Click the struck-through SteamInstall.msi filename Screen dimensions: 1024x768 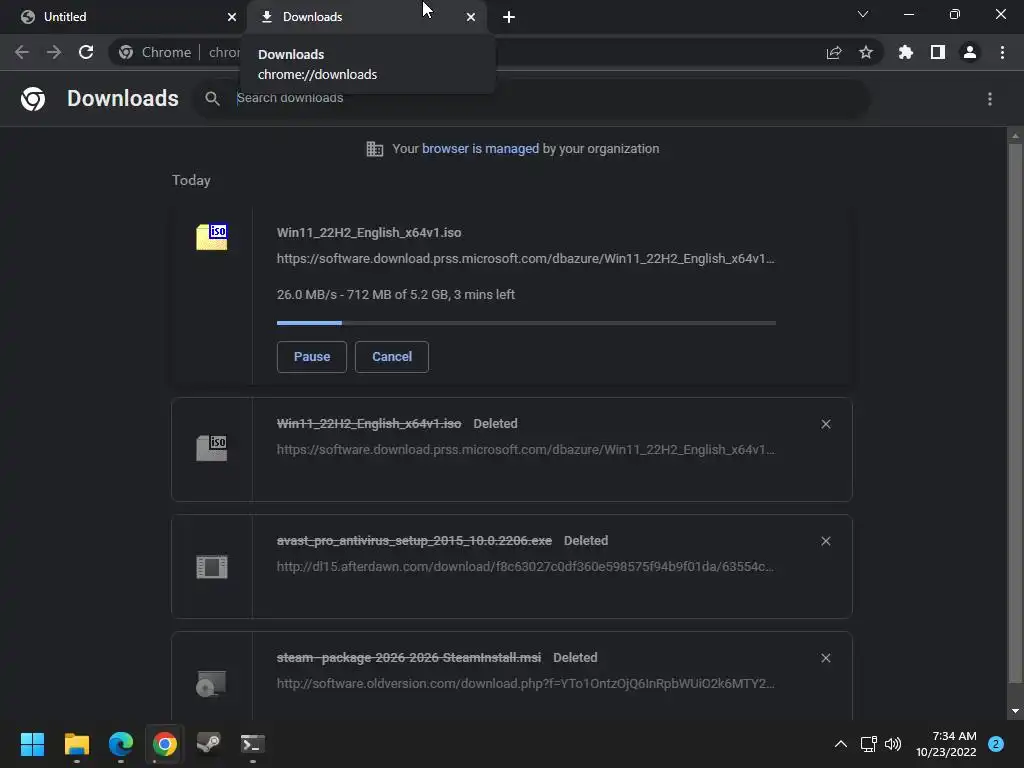coord(409,658)
